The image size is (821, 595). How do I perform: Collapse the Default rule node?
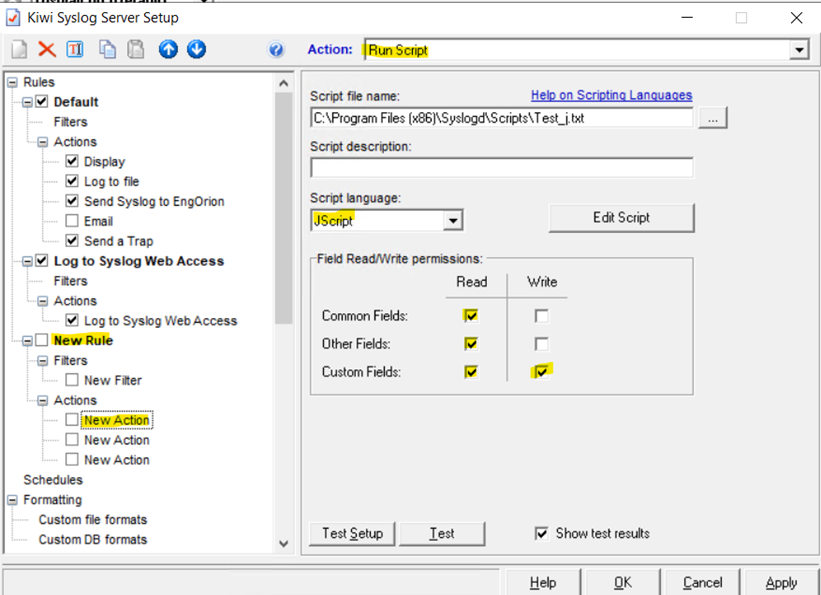[27, 102]
